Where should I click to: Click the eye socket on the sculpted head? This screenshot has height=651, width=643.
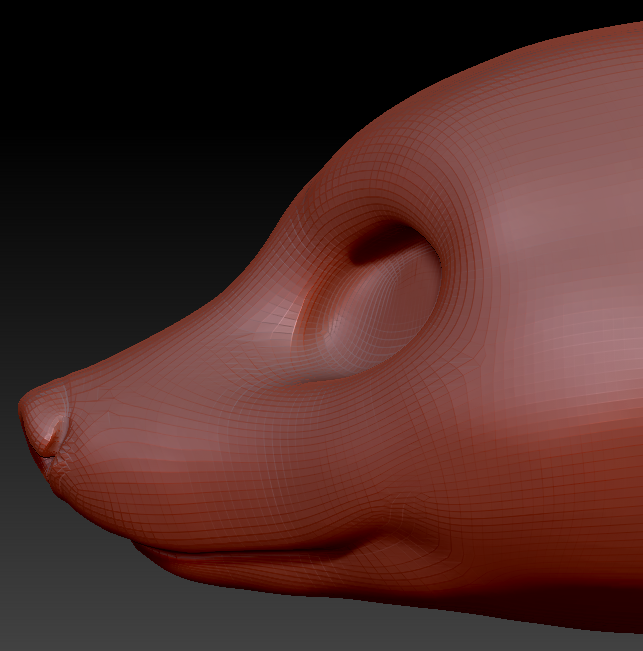point(367,303)
